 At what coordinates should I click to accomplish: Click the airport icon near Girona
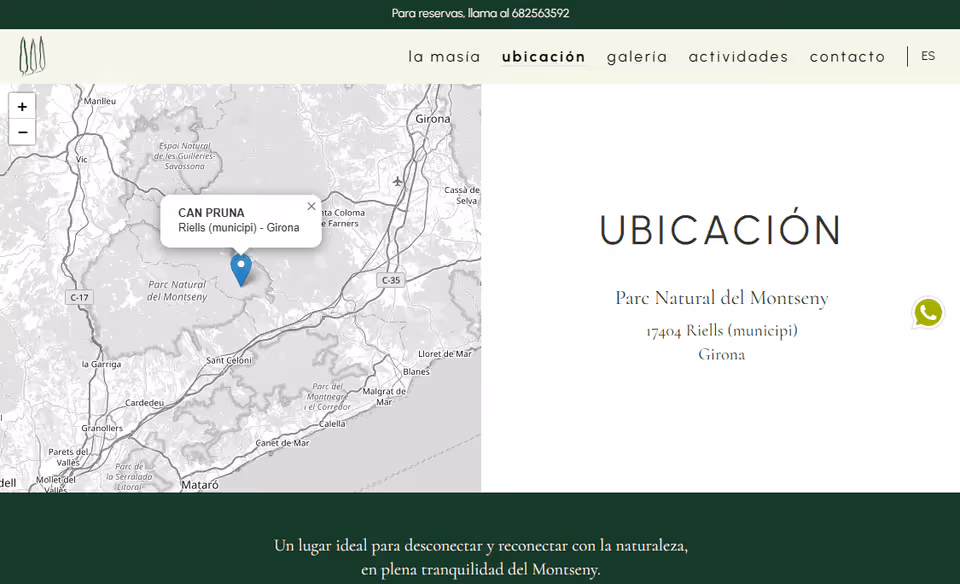398,181
